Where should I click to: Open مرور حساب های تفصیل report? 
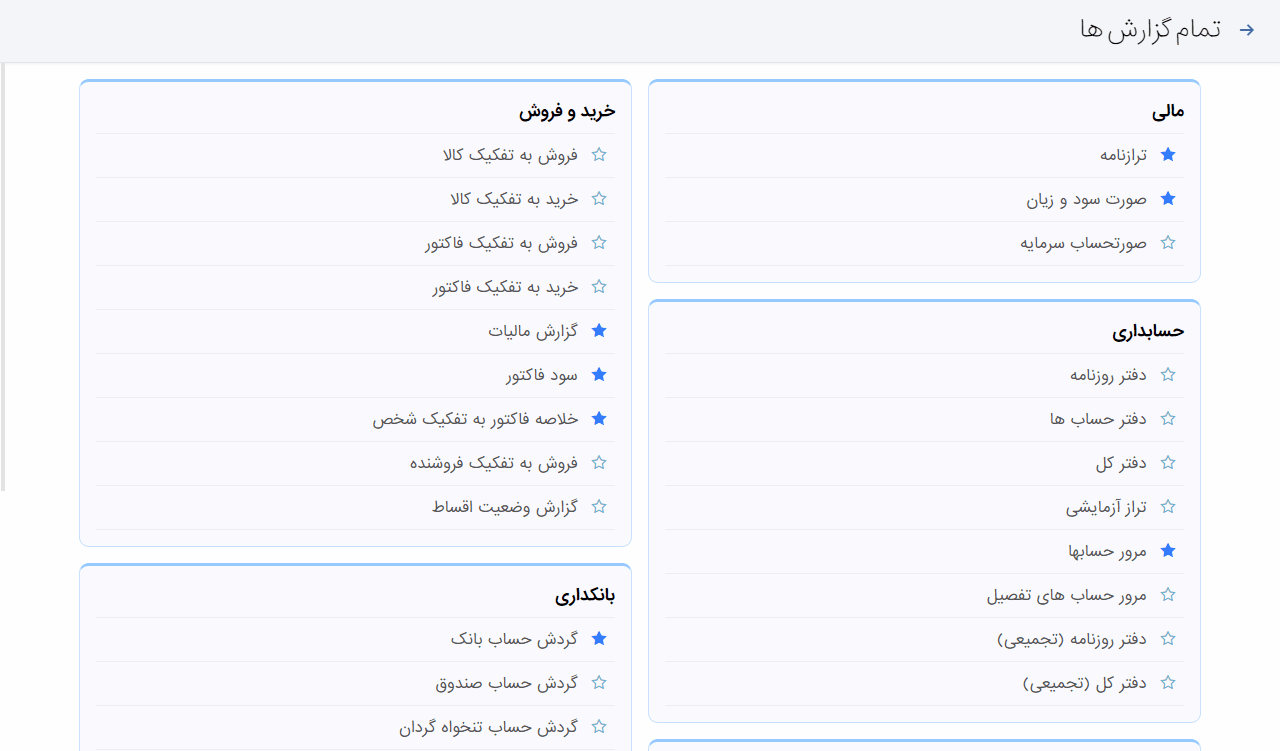tap(1066, 595)
